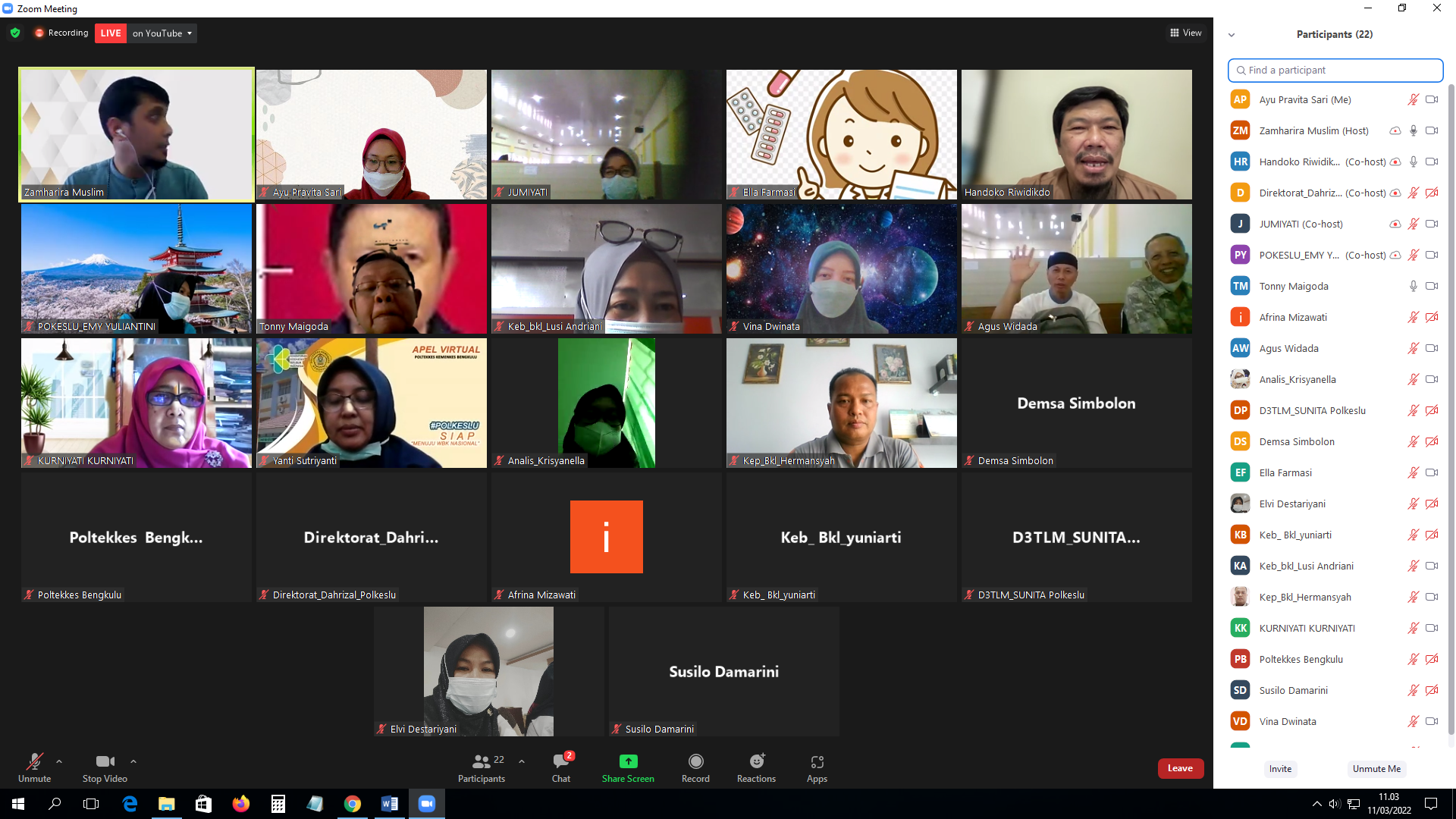Click the Find a participant search field
This screenshot has width=1456, height=819.
(1335, 70)
